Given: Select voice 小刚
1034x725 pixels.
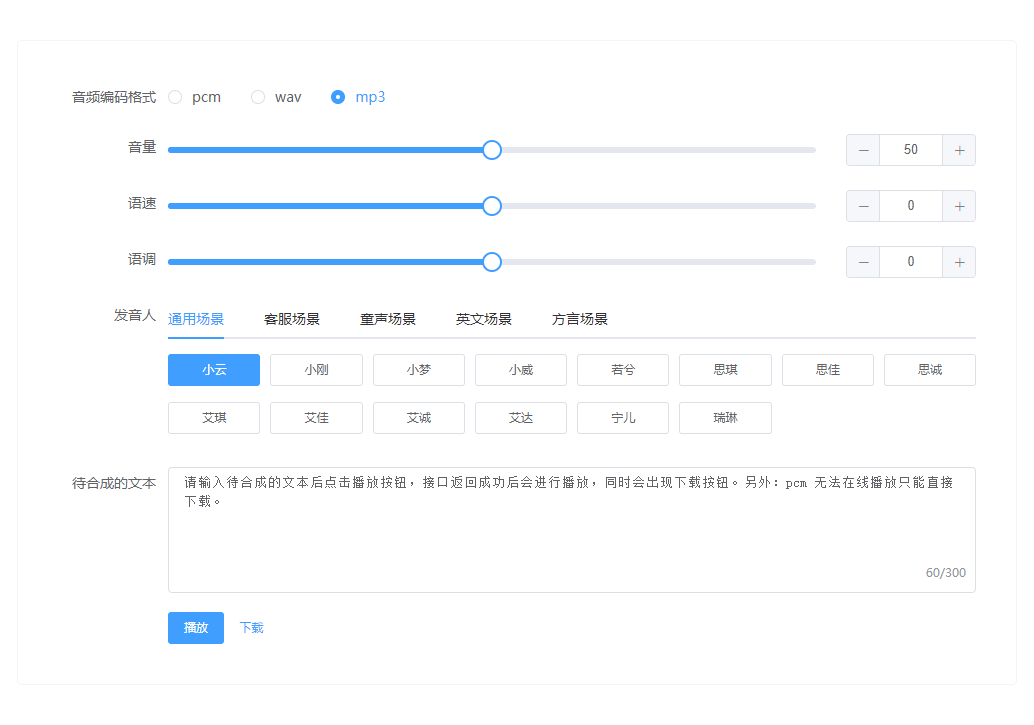Looking at the screenshot, I should point(316,370).
